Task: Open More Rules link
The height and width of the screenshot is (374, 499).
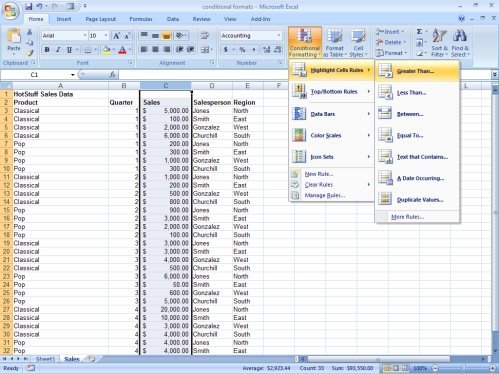Action: click(x=407, y=217)
